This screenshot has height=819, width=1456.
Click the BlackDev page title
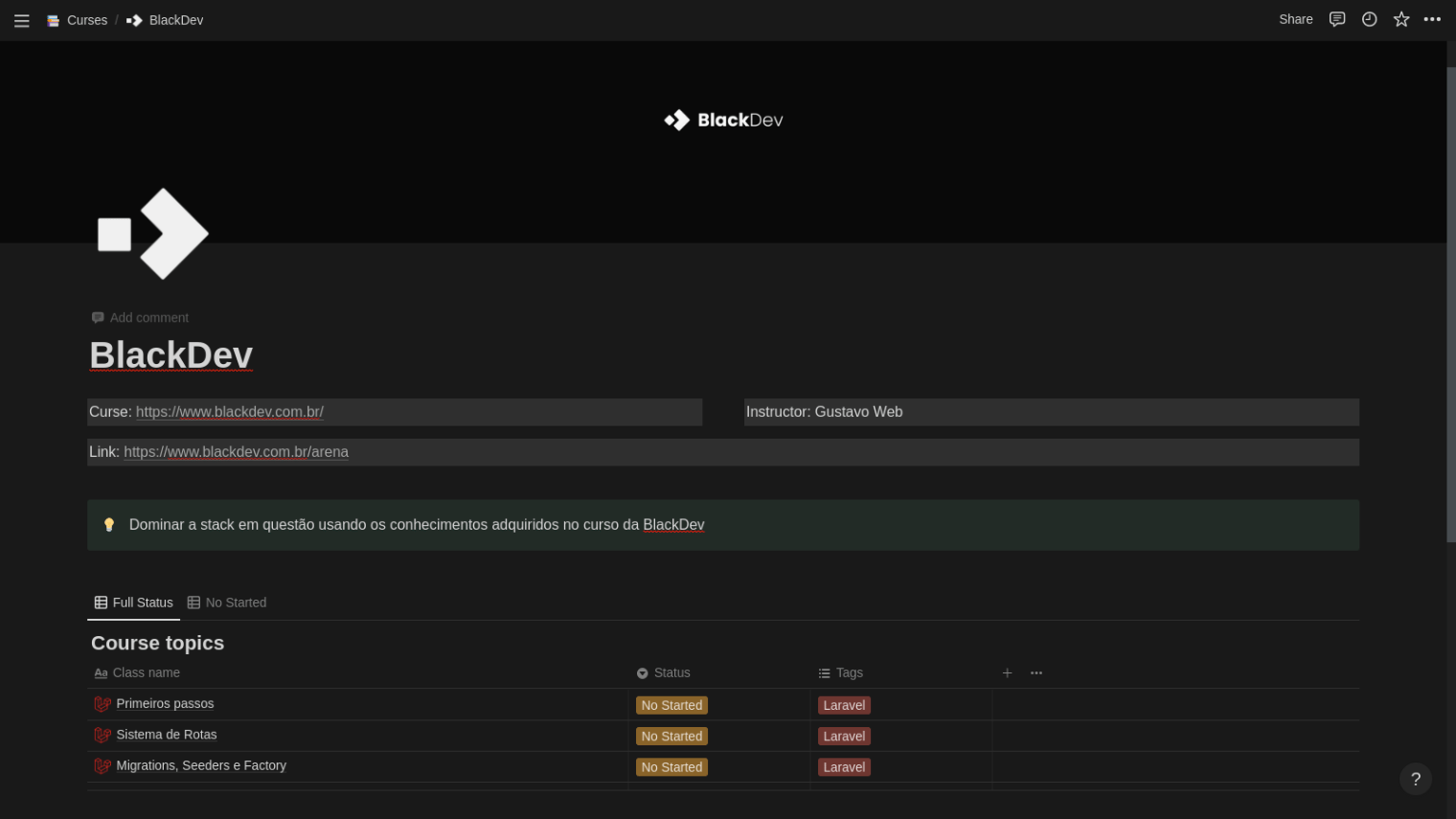tap(171, 355)
